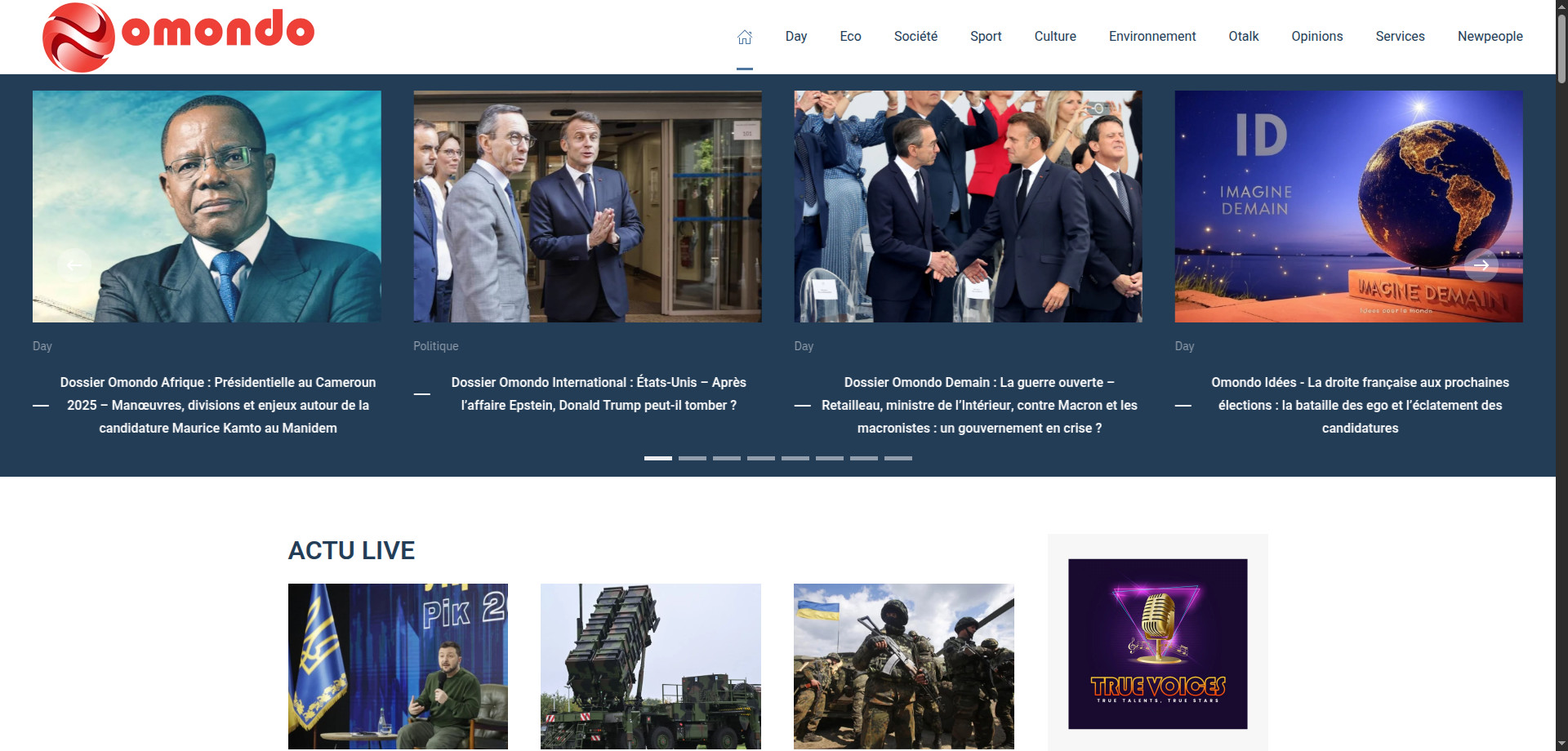The width and height of the screenshot is (1568, 751).
Task: Advance carousel with right arrow
Action: [1480, 265]
